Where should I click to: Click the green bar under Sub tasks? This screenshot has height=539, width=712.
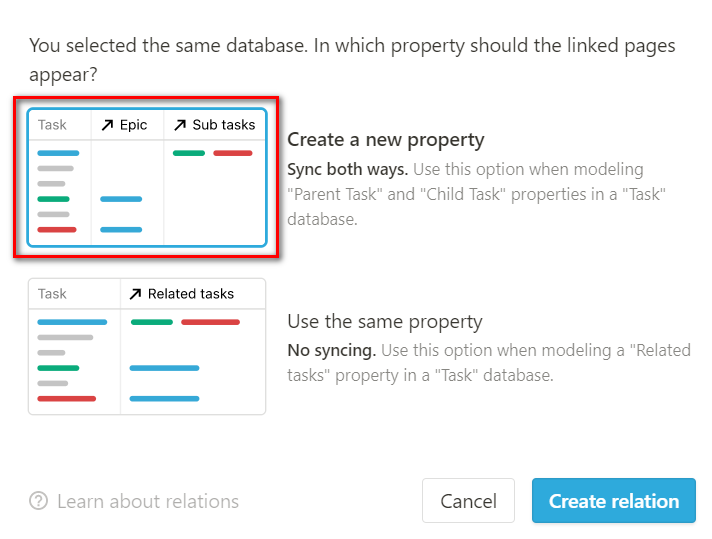click(189, 153)
